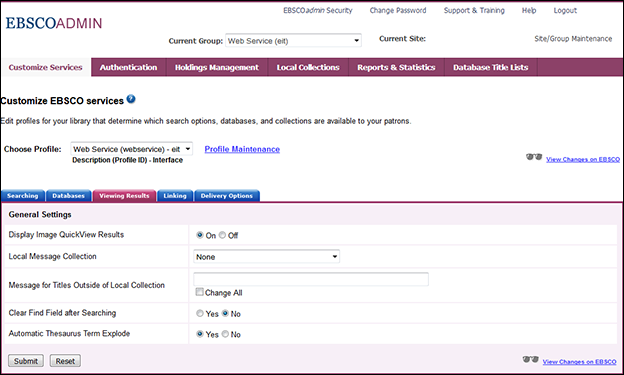Turn Display Image QuickView Results Off

pos(222,235)
